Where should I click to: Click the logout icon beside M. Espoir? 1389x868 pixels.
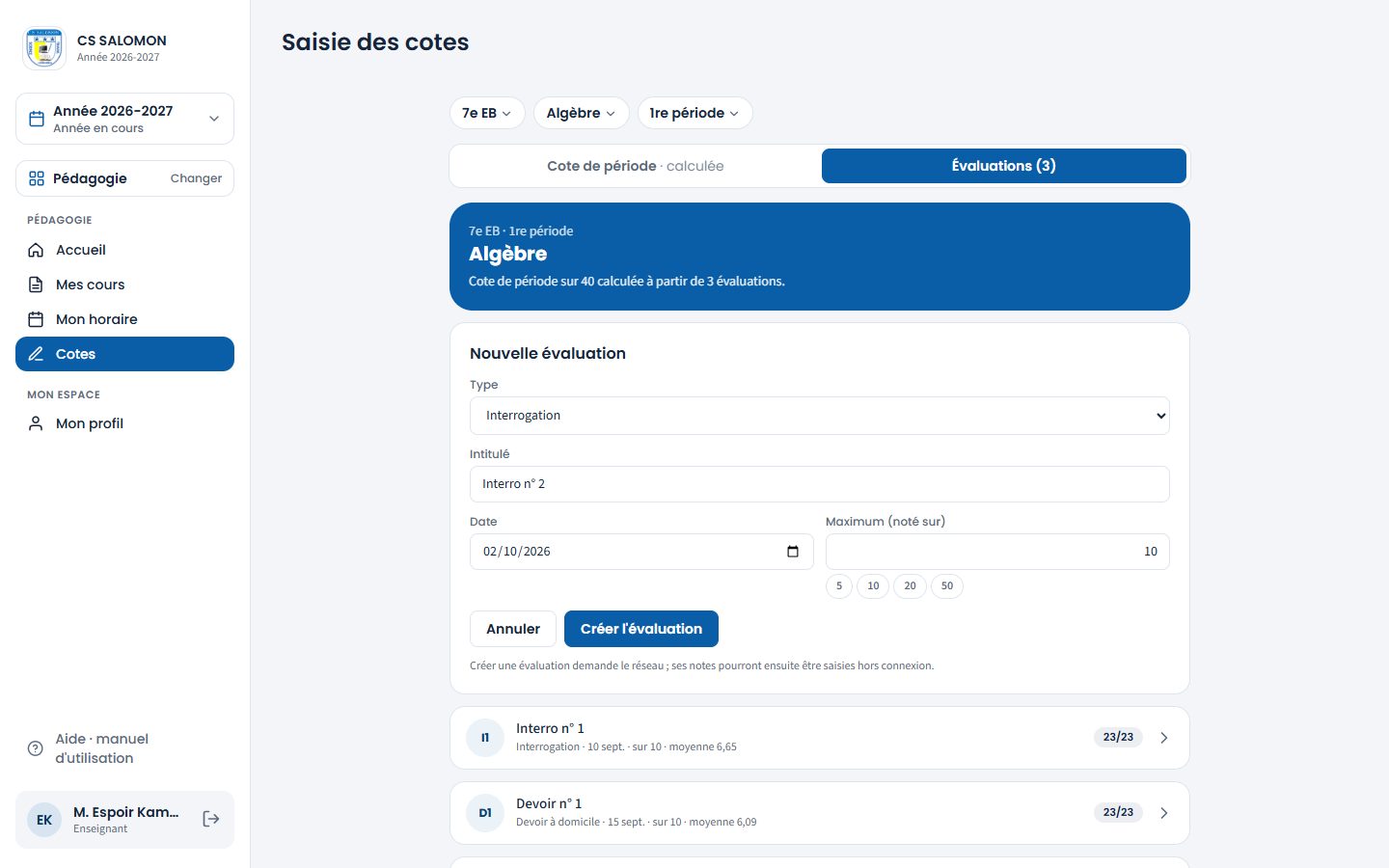point(211,819)
